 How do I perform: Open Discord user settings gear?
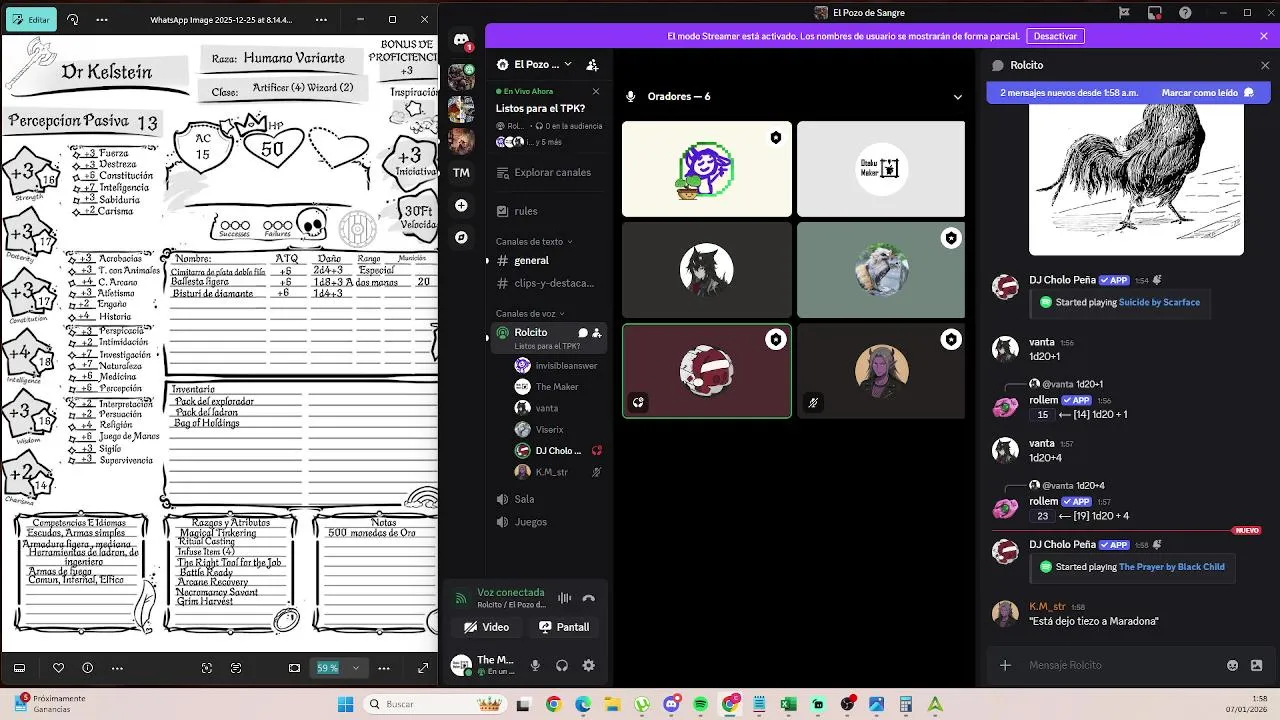click(x=588, y=665)
